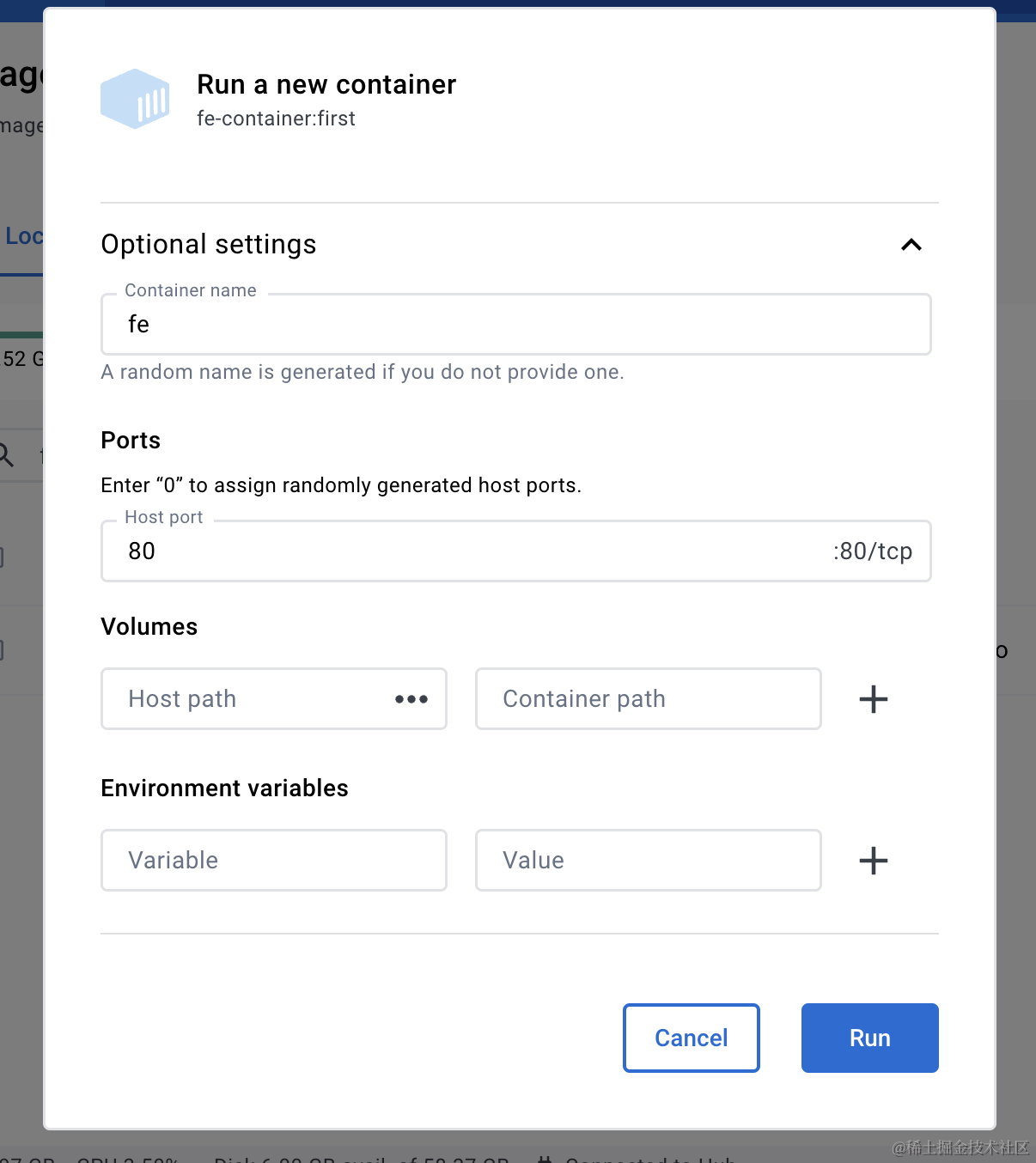The width and height of the screenshot is (1036, 1163).
Task: Switch to the Local tab behind dialog
Action: point(22,236)
